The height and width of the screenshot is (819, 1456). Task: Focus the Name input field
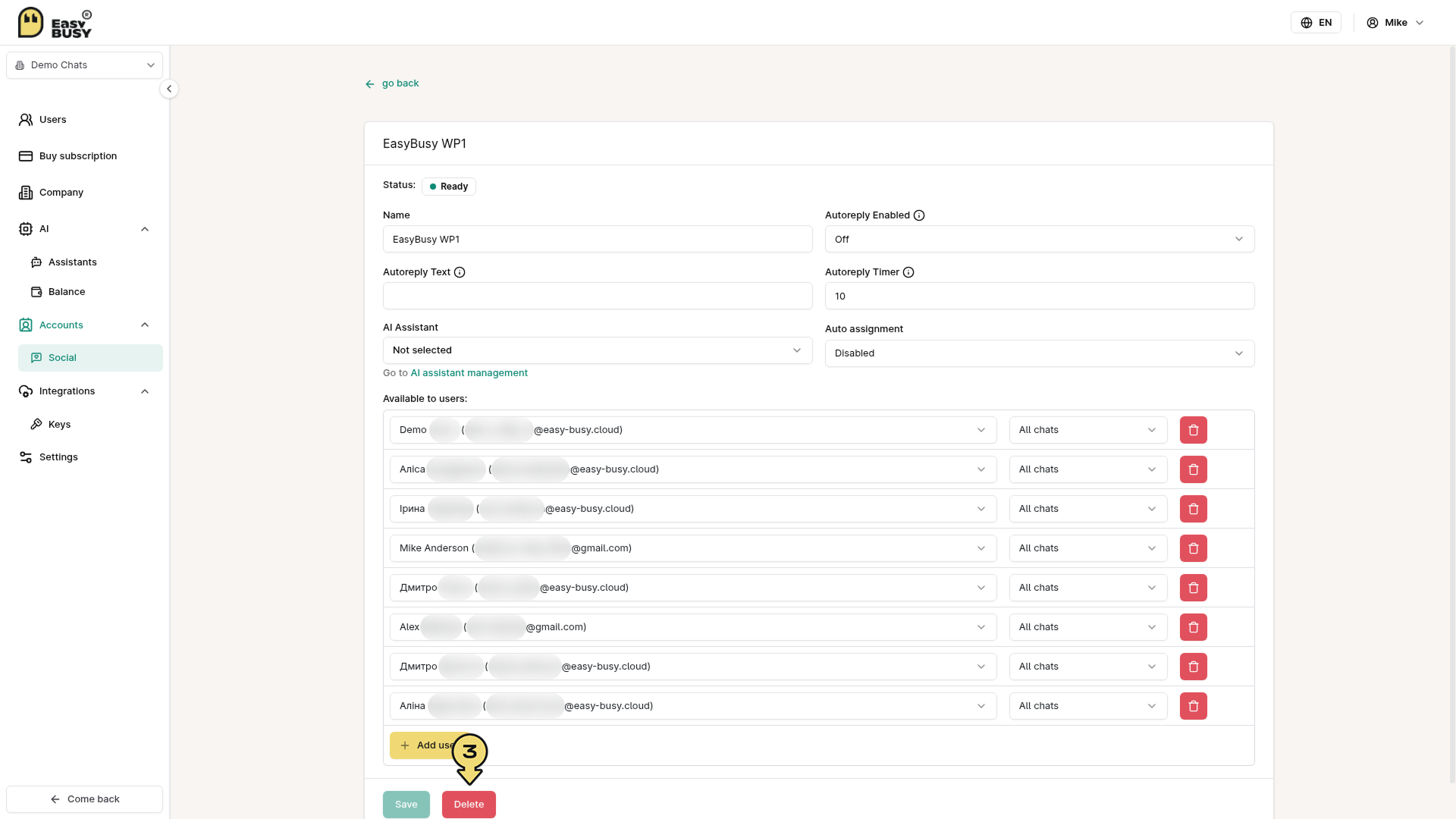coord(598,239)
